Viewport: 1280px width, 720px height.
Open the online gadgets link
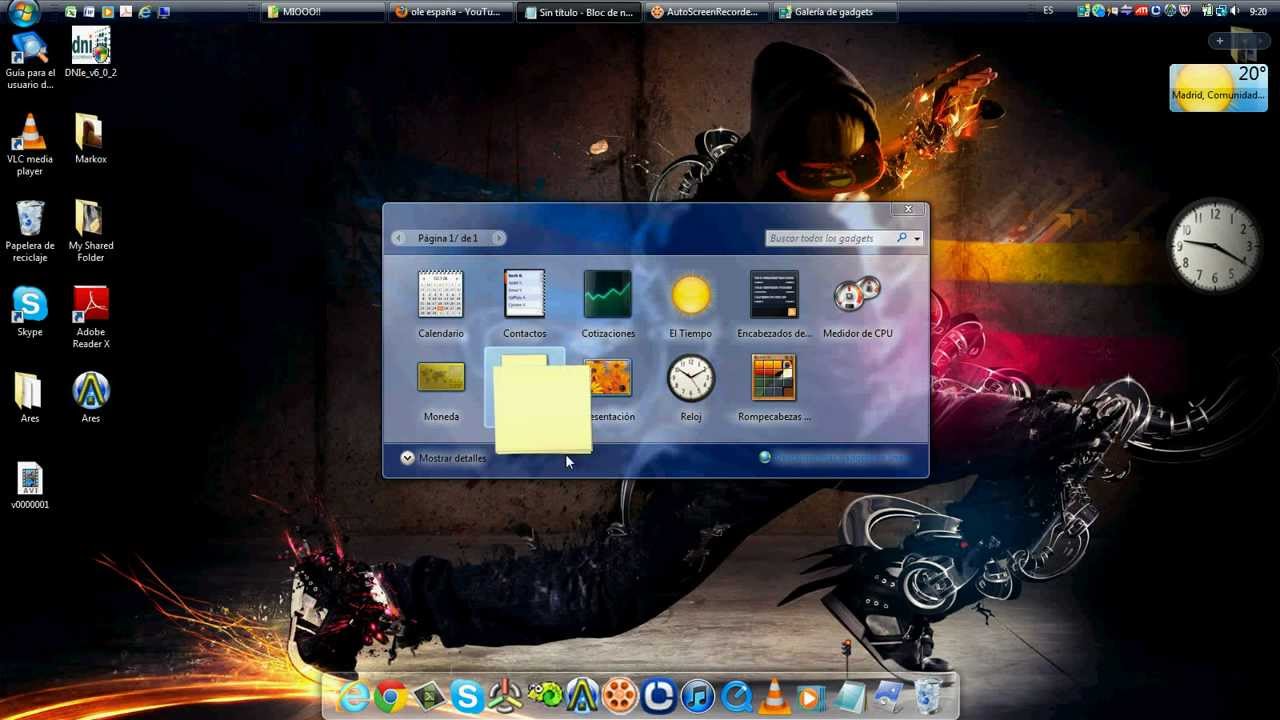coord(833,458)
